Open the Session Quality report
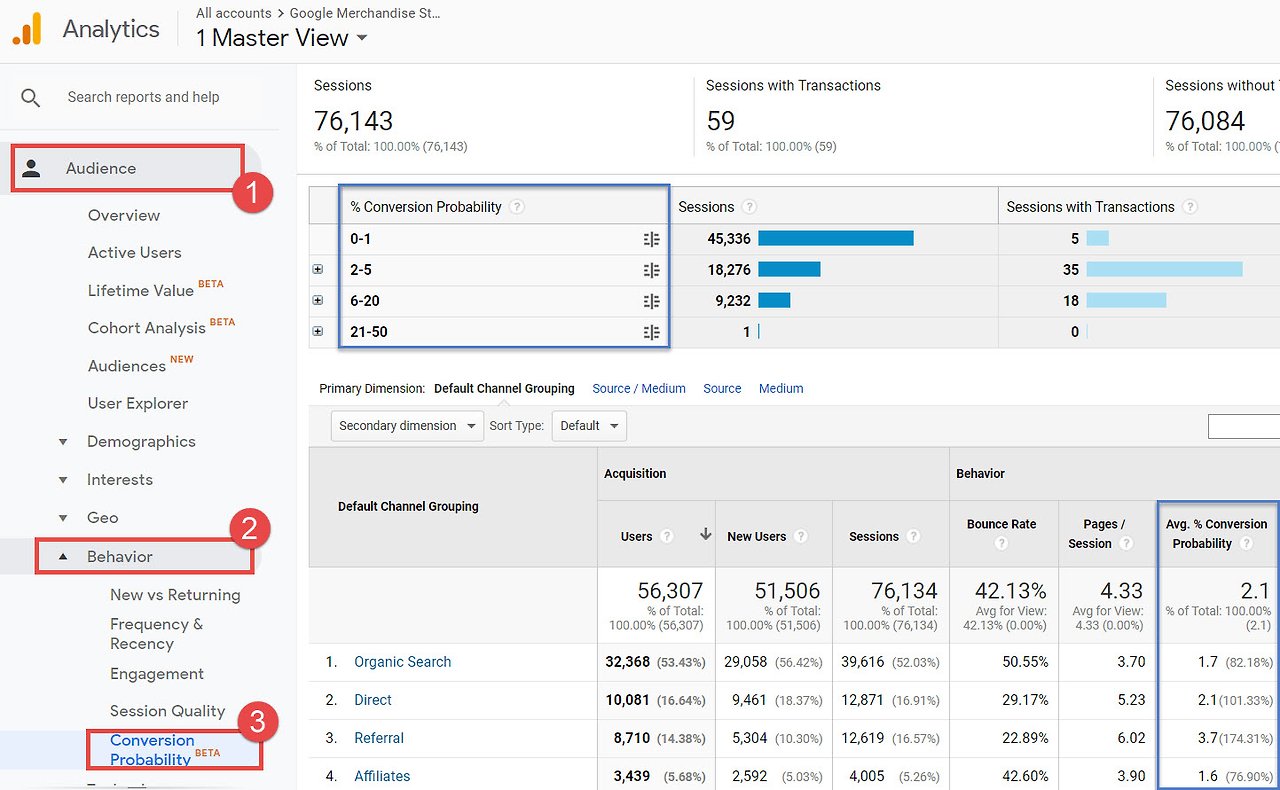The width and height of the screenshot is (1280, 790). click(x=167, y=711)
